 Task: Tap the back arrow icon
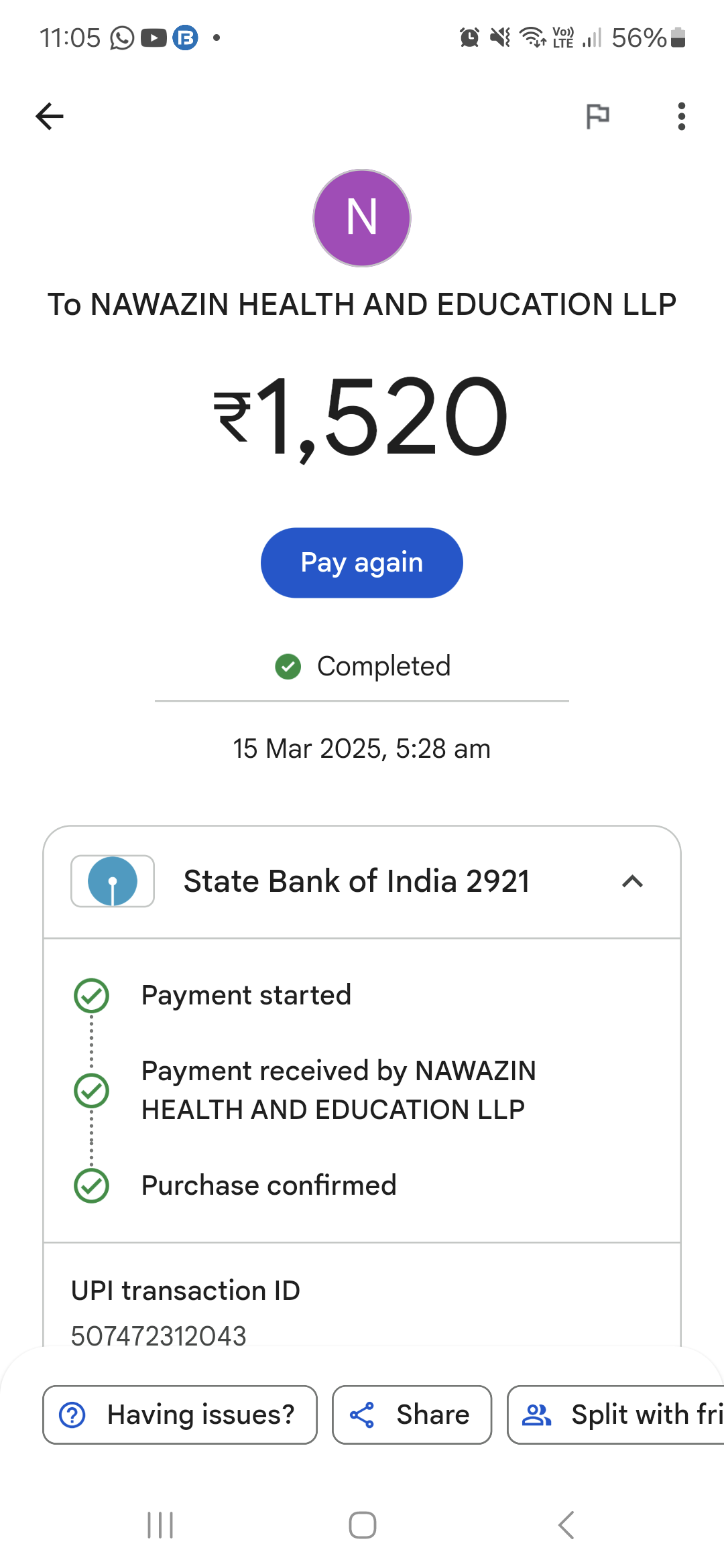[x=50, y=117]
